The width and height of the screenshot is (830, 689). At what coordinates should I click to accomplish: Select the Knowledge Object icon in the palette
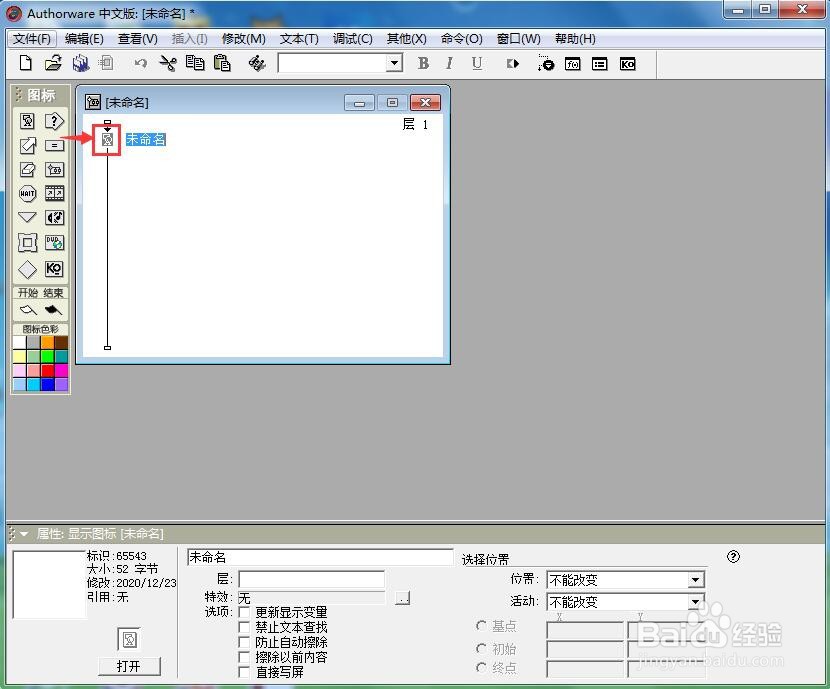tap(54, 269)
